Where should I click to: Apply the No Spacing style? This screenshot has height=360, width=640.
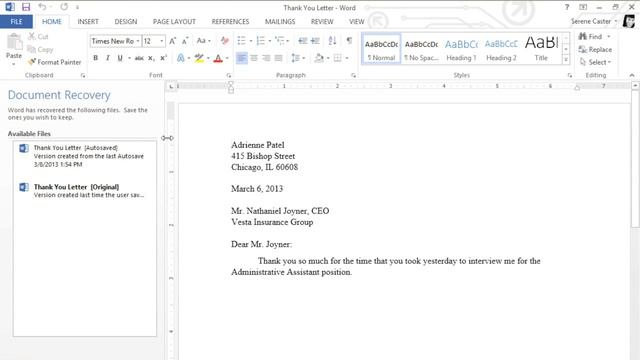tap(421, 49)
